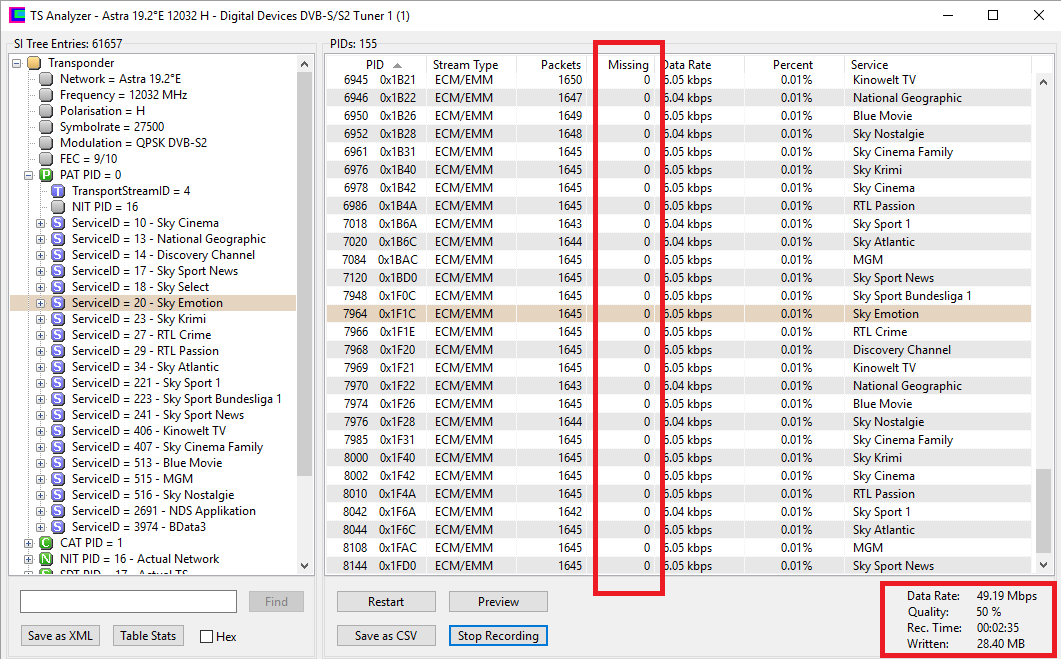1061x659 pixels.
Task: Select the PID 8144 0x1FD0 row
Action: (679, 566)
